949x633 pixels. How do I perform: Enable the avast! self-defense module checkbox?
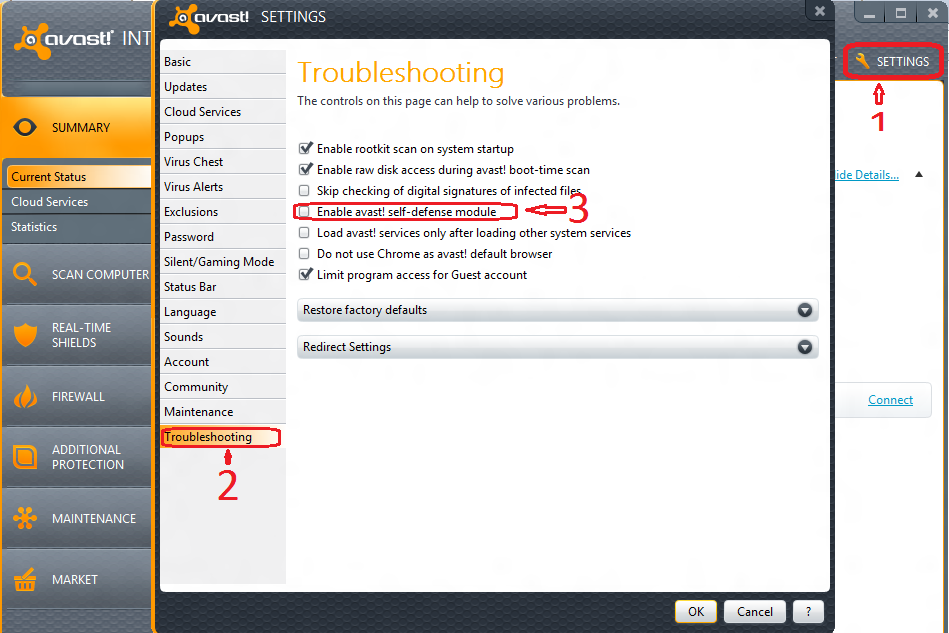pyautogui.click(x=304, y=212)
